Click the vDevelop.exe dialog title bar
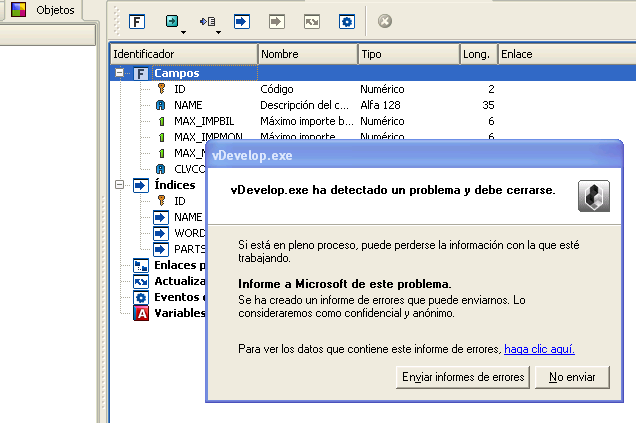636x423 pixels. pyautogui.click(x=414, y=155)
